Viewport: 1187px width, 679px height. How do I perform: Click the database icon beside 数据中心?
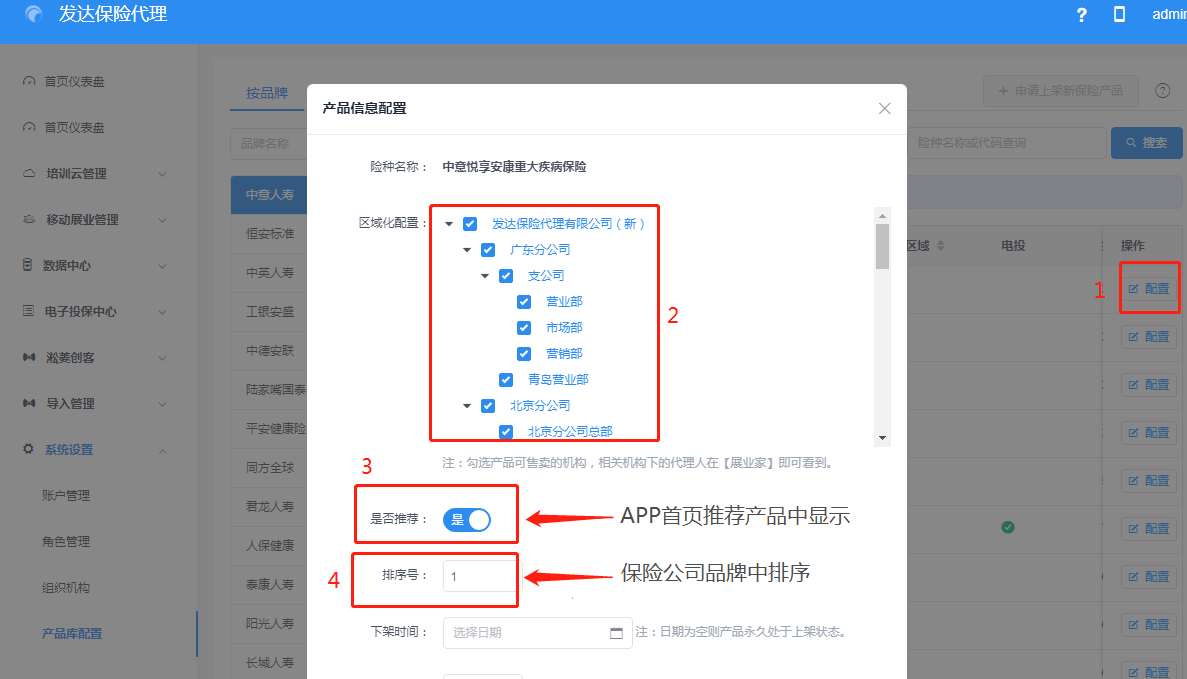tap(28, 266)
